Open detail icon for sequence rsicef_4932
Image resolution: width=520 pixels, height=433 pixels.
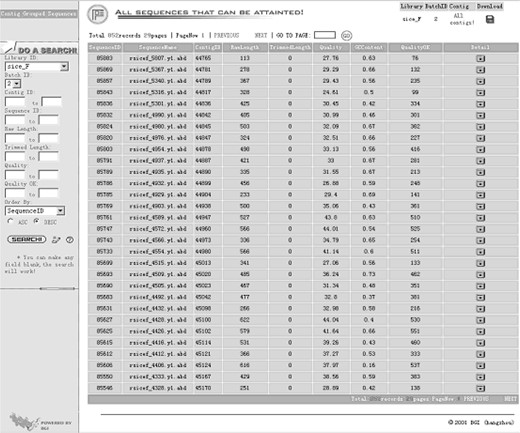(480, 184)
